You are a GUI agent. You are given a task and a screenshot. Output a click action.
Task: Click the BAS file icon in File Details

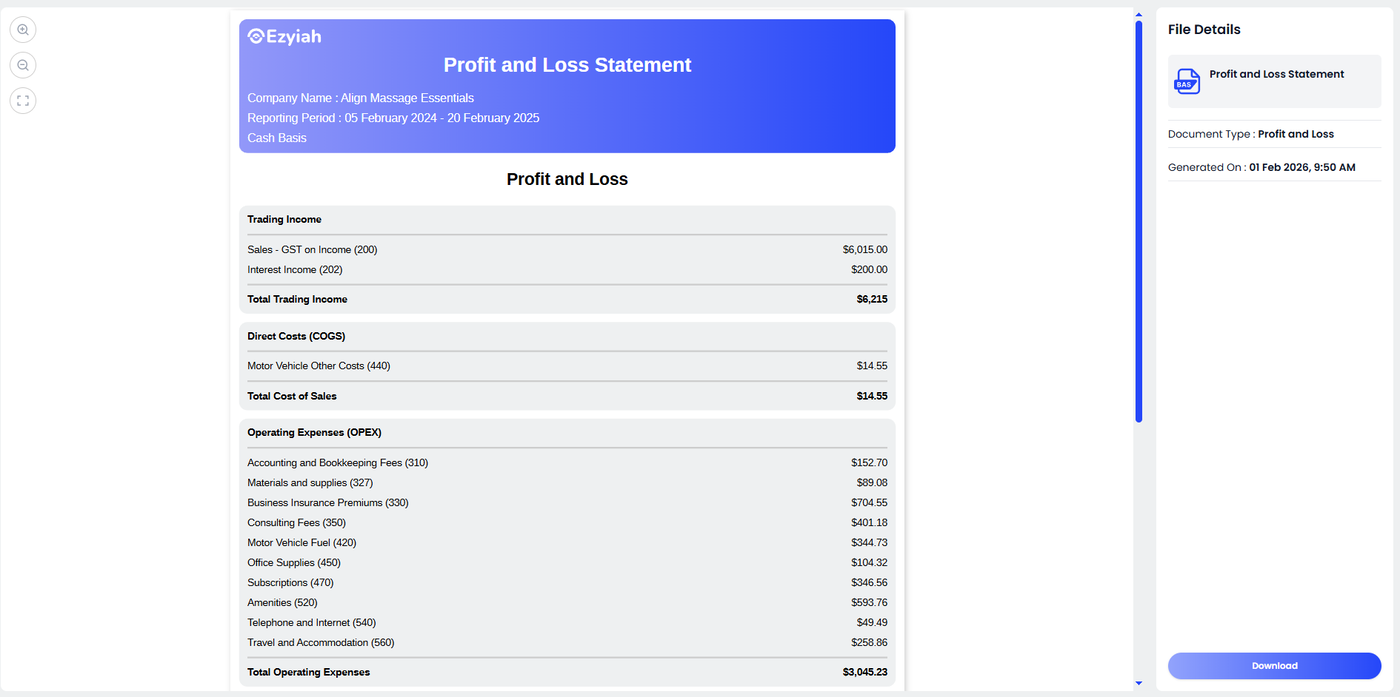point(1187,82)
